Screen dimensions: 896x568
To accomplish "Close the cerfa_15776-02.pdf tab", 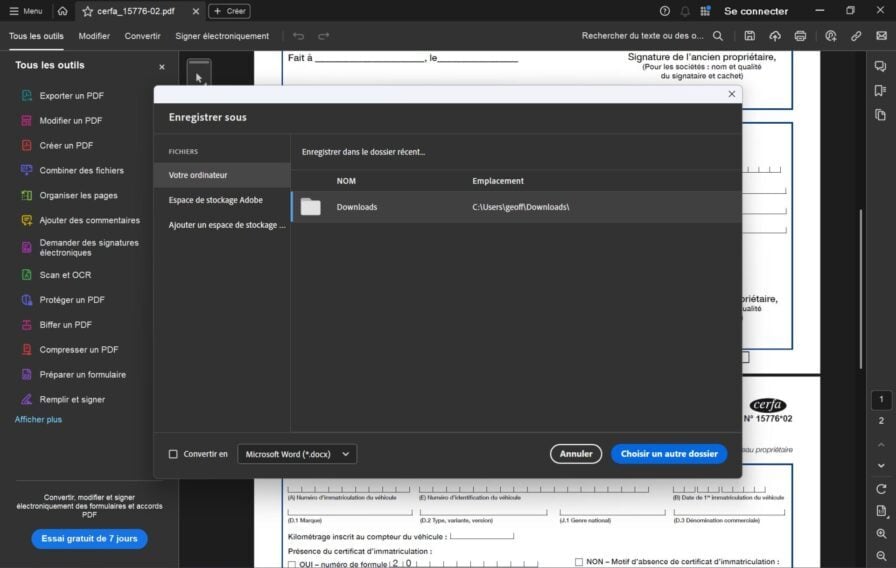I will click(x=195, y=11).
